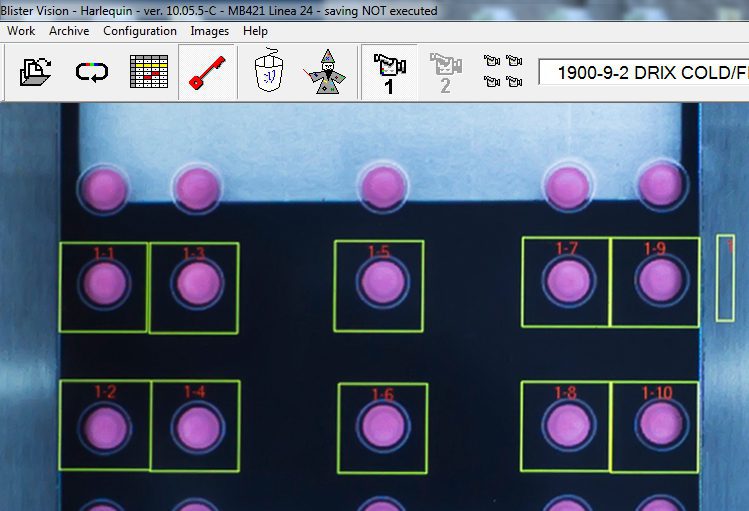
Task: Open the Archive menu
Action: pos(69,31)
